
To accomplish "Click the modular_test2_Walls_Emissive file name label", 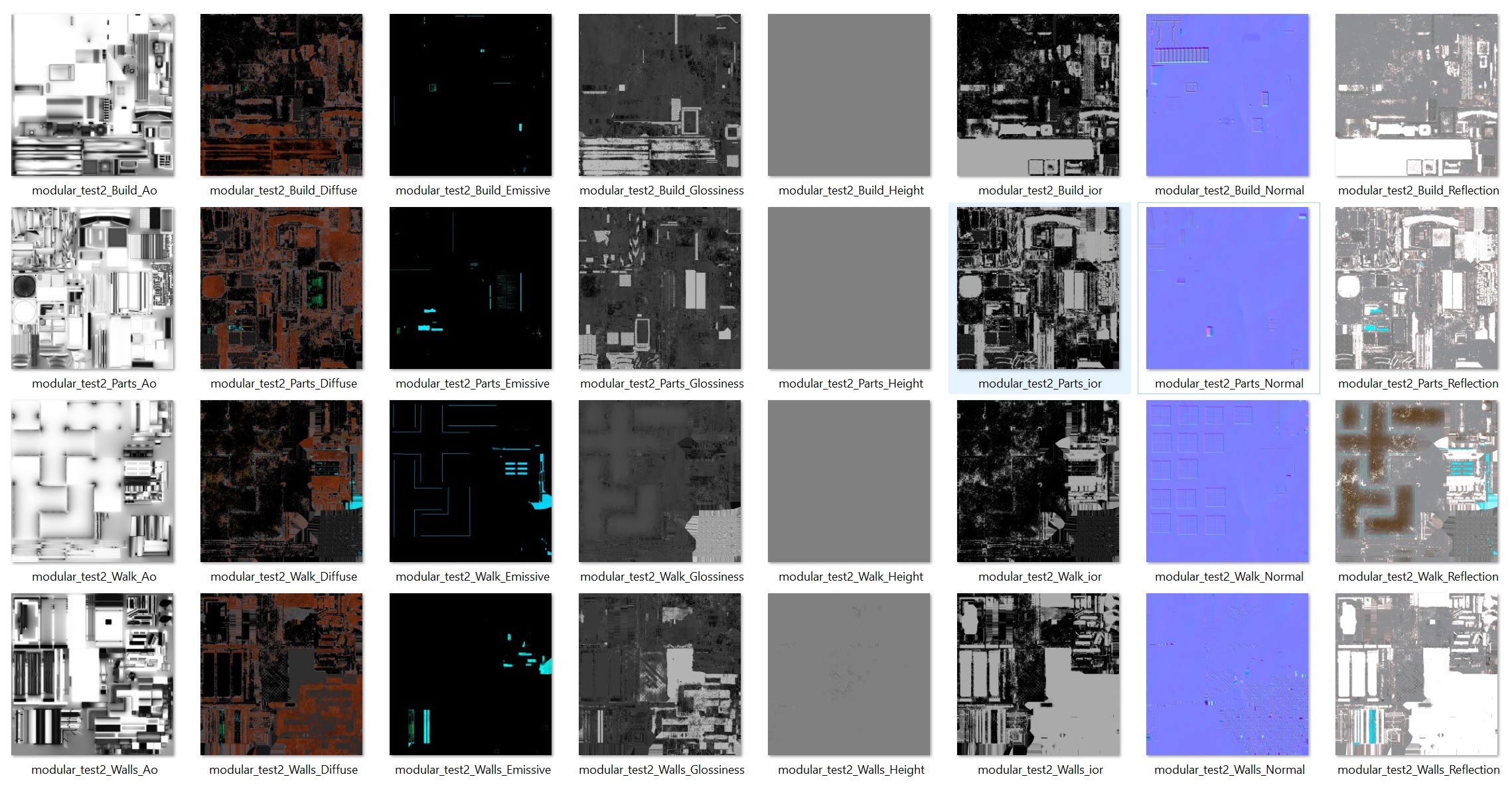I will (472, 770).
